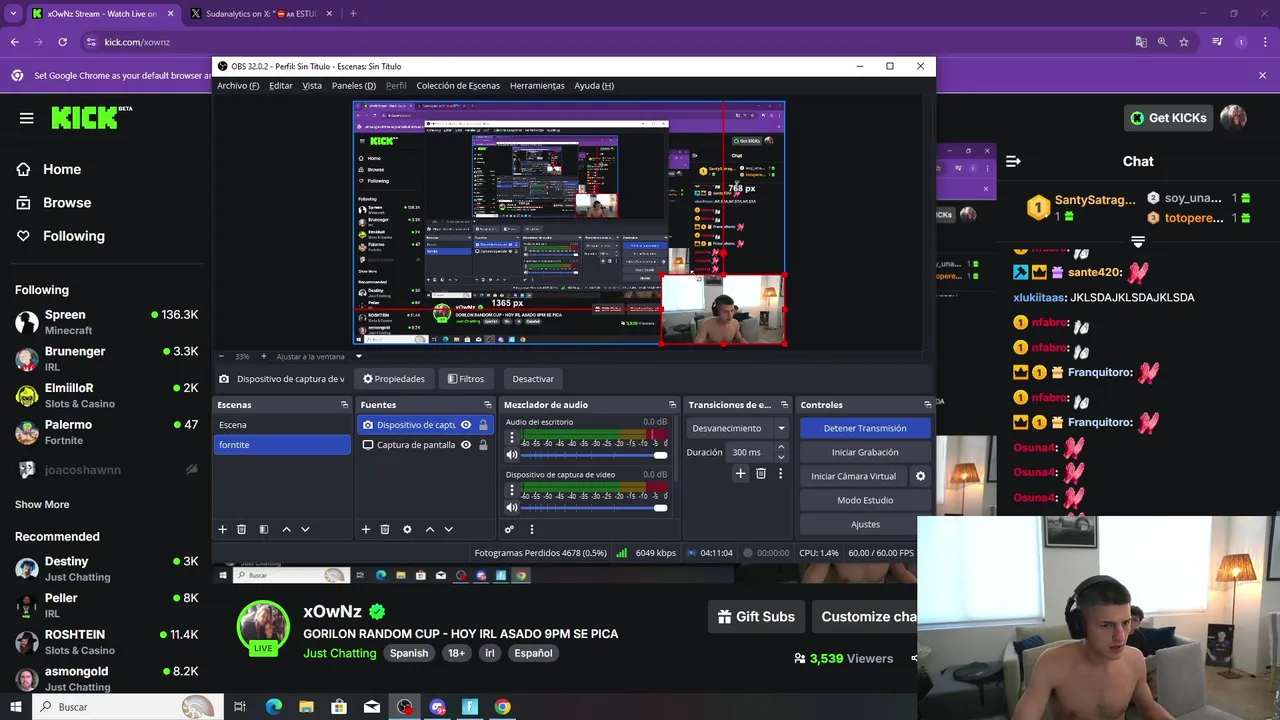Open source properties gear in the Fuentes toolbar
The image size is (1280, 720).
click(407, 529)
